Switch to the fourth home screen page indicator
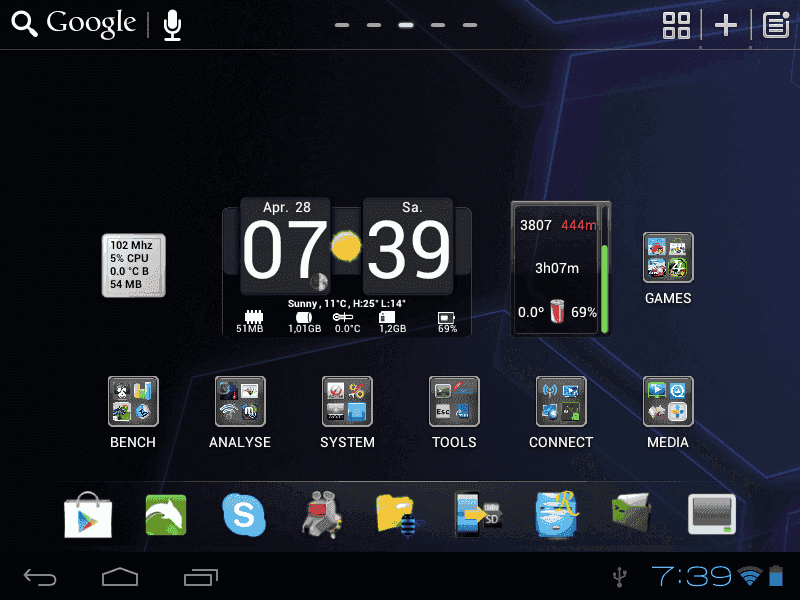Viewport: 800px width, 600px height. pyautogui.click(x=438, y=25)
